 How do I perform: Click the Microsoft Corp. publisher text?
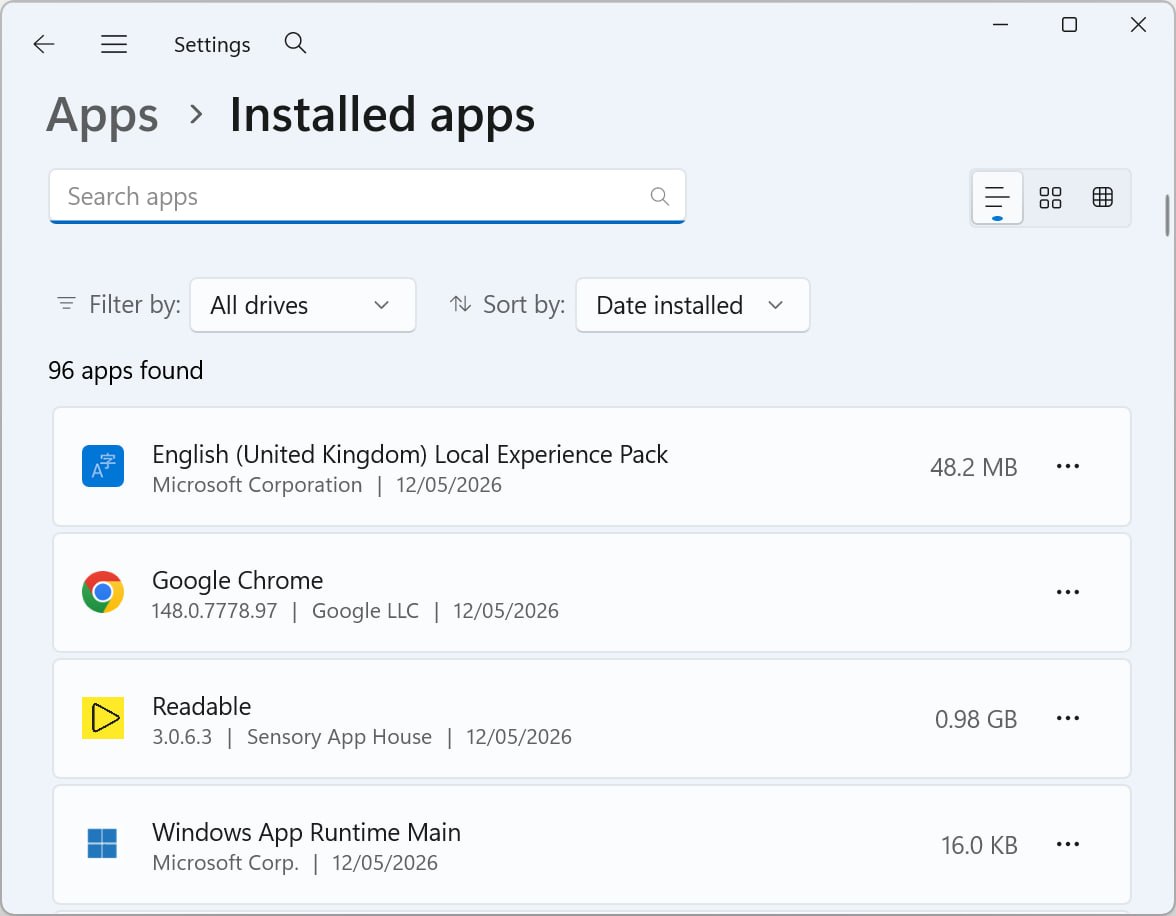coord(225,863)
